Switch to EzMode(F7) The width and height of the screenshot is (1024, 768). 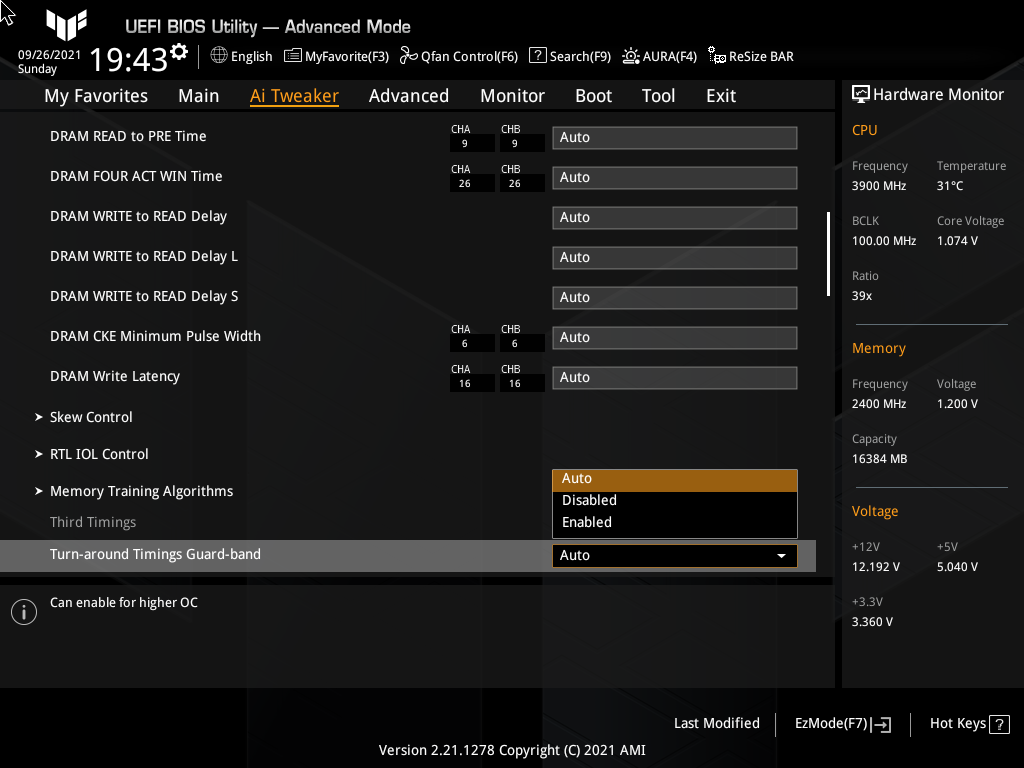(x=841, y=723)
